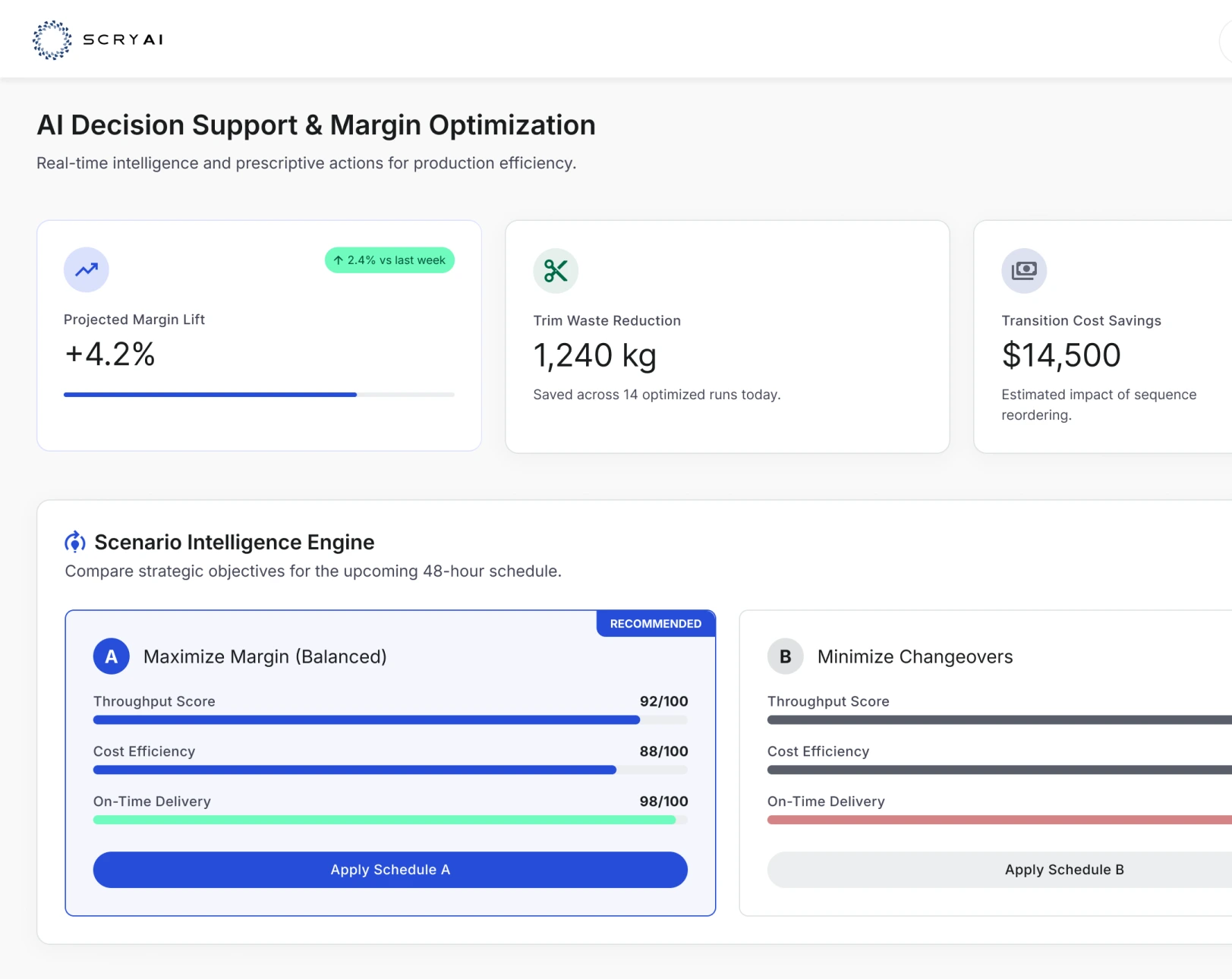The image size is (1232, 979).
Task: Click scenario B On-Time Delivery red bar
Action: [x=1000, y=820]
